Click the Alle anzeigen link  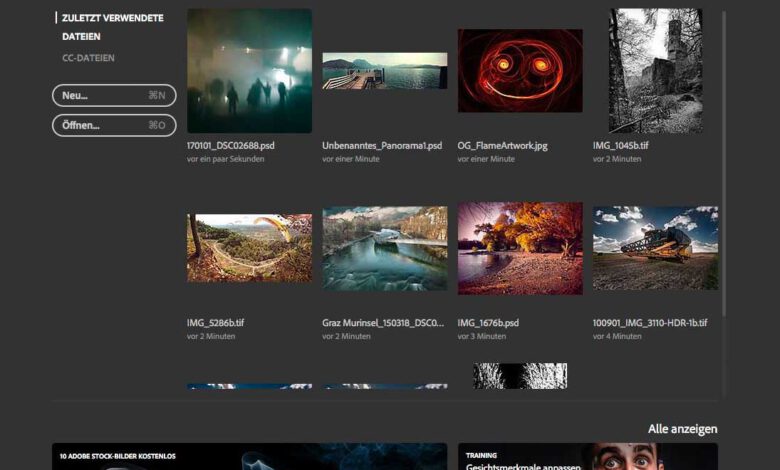pos(682,429)
